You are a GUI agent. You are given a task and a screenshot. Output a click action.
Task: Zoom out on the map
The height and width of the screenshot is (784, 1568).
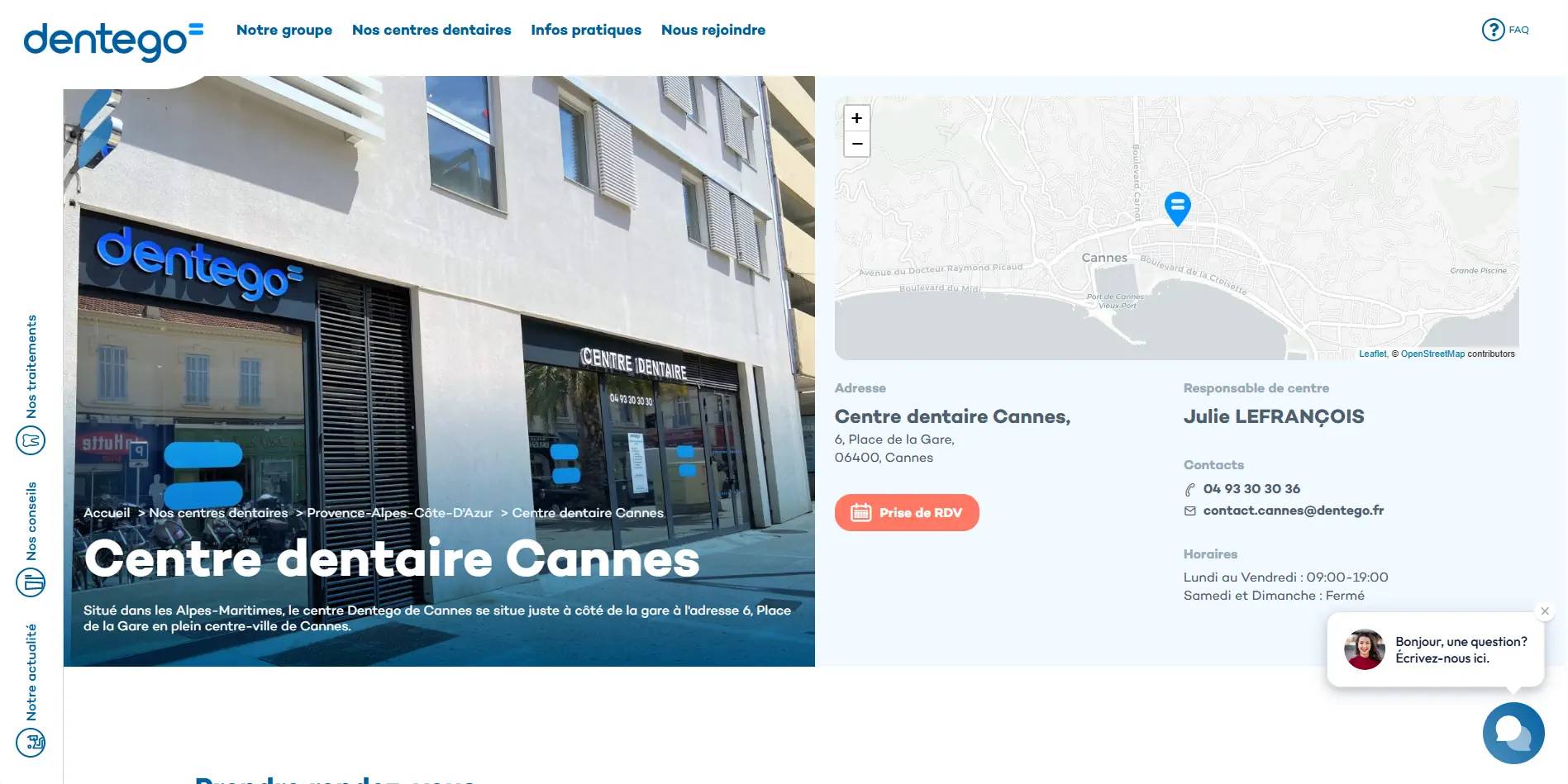coord(856,144)
